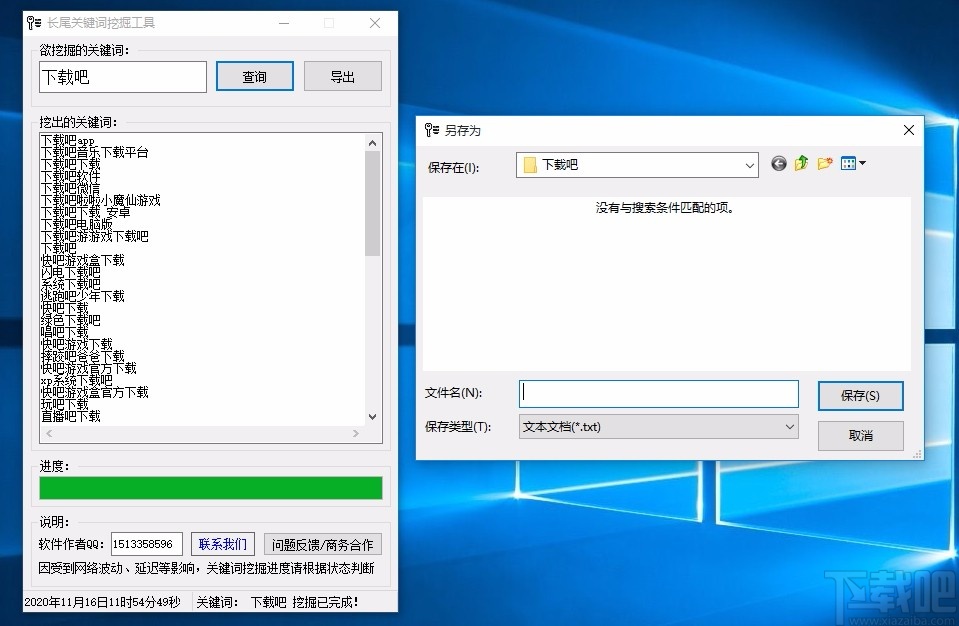Click the back navigation arrow in Save As dialog
Screen dimensions: 959x626
tap(779, 163)
